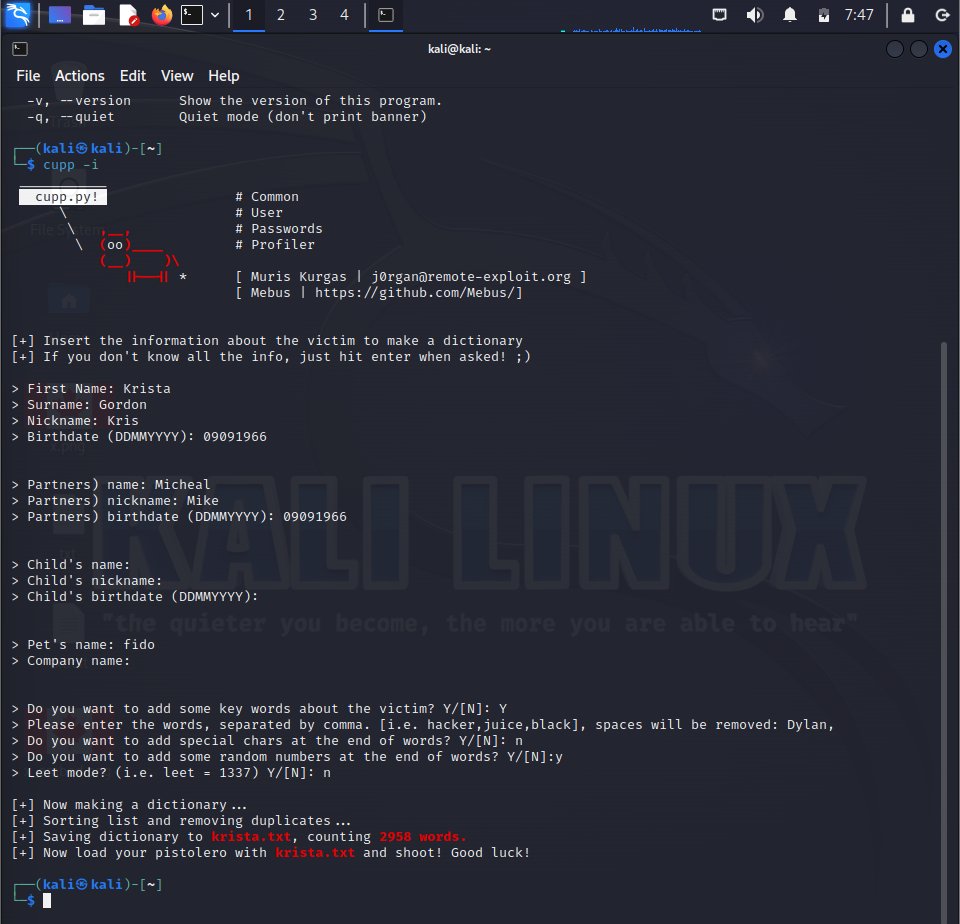Switch to workspace 1
The image size is (960, 924).
pos(249,15)
